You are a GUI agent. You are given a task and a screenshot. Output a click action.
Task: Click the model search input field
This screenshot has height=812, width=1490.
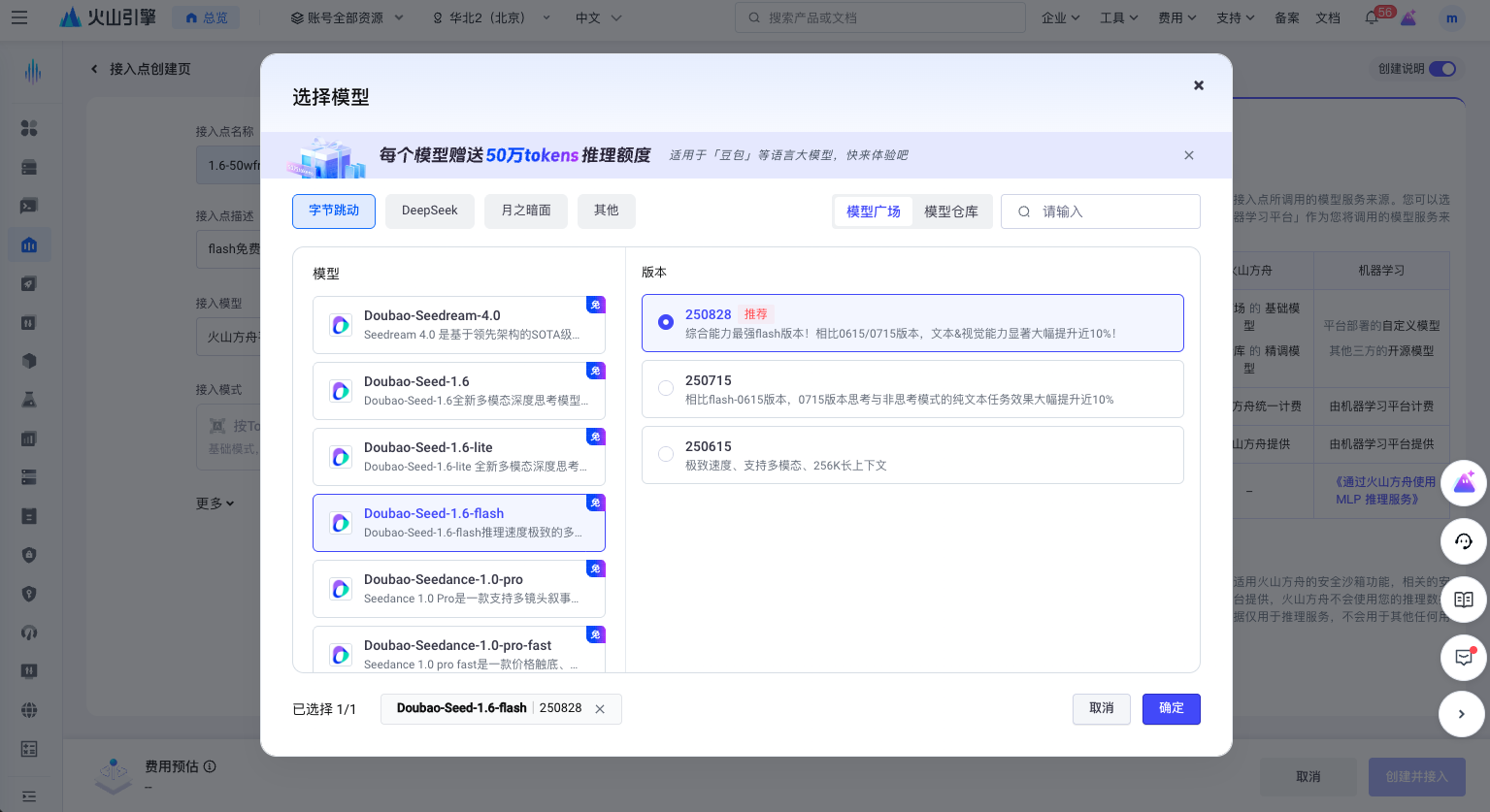[x=1101, y=211]
